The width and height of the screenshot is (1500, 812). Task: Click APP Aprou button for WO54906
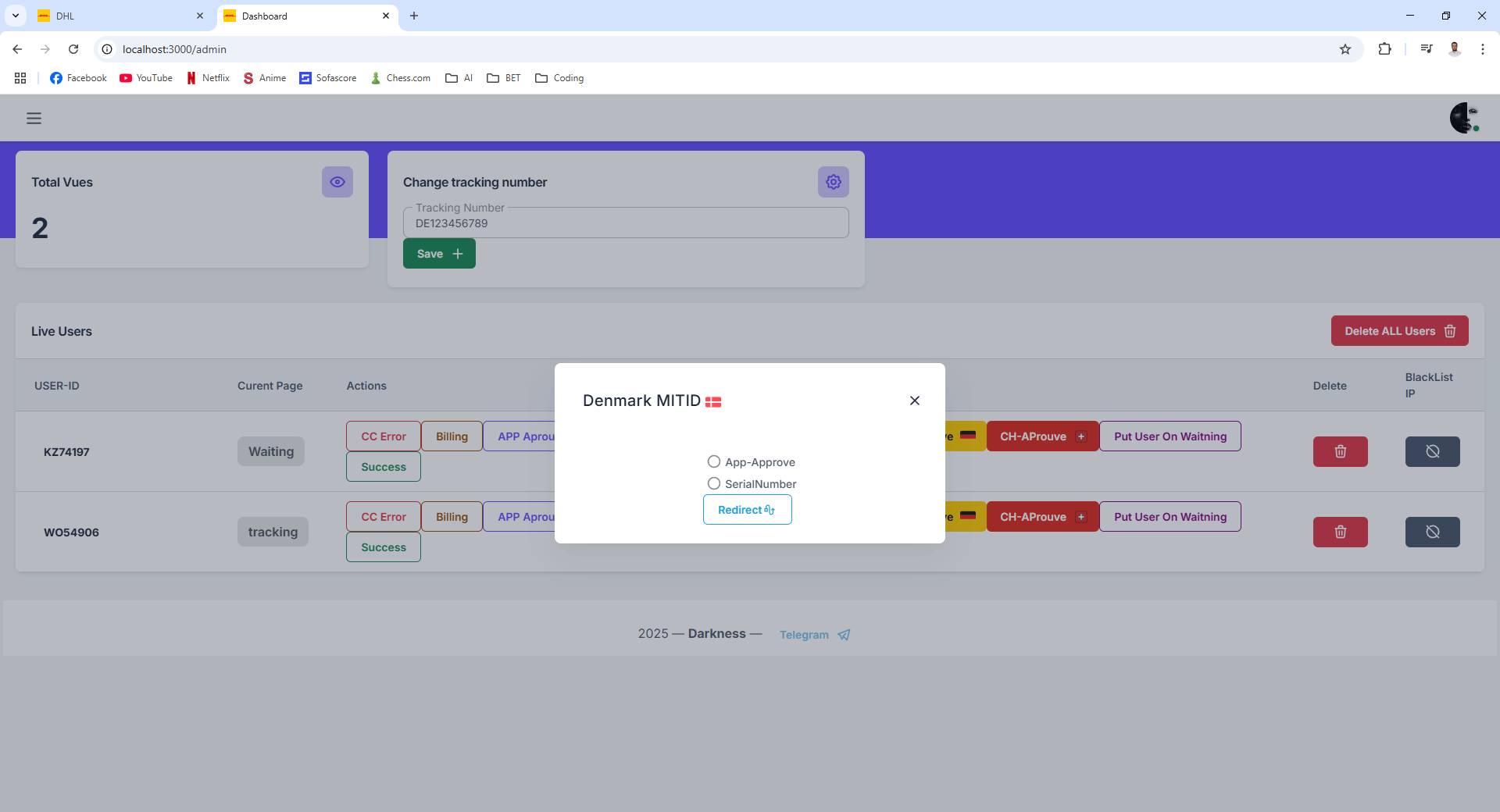coord(520,517)
